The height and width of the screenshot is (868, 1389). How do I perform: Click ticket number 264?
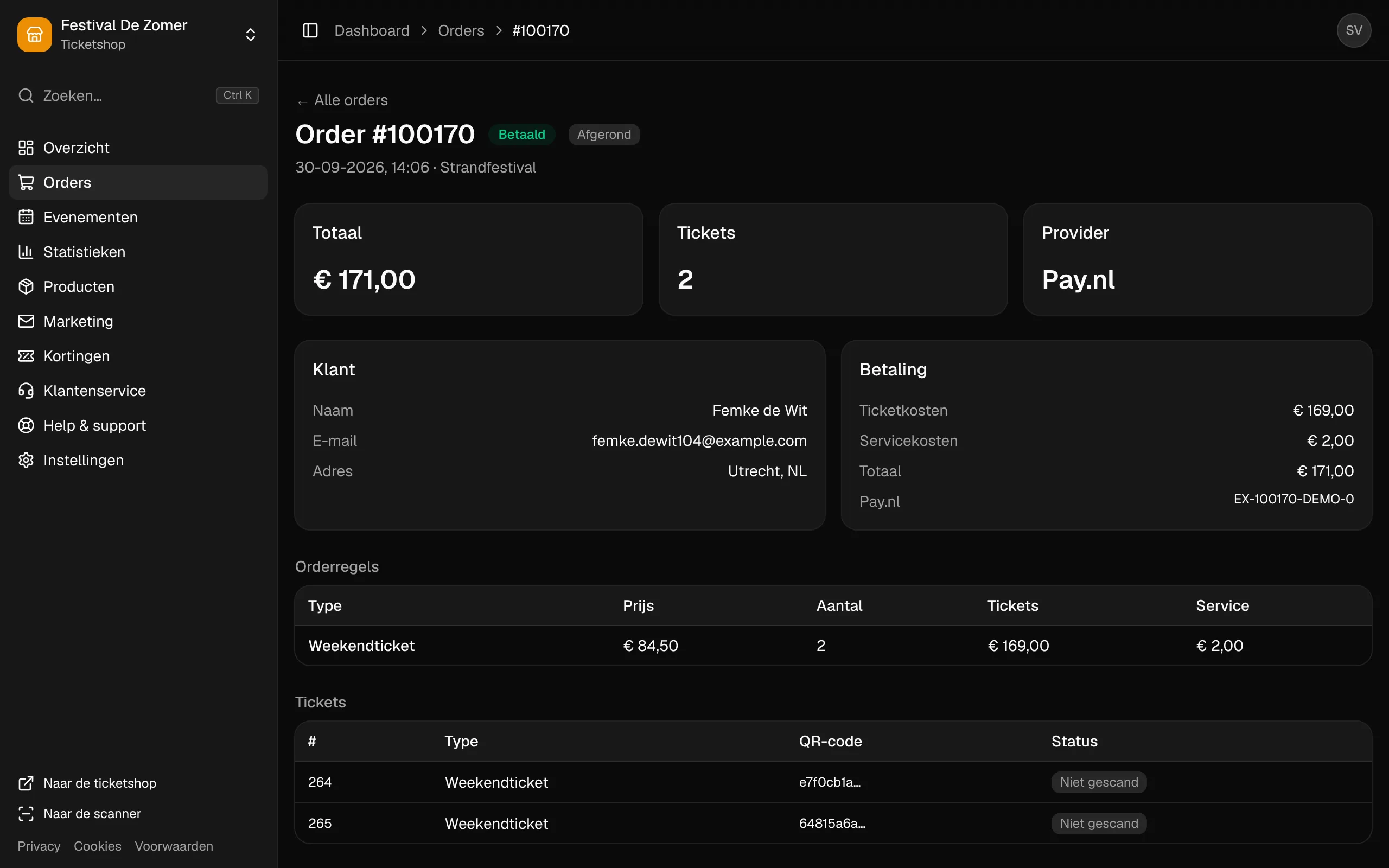pyautogui.click(x=320, y=782)
